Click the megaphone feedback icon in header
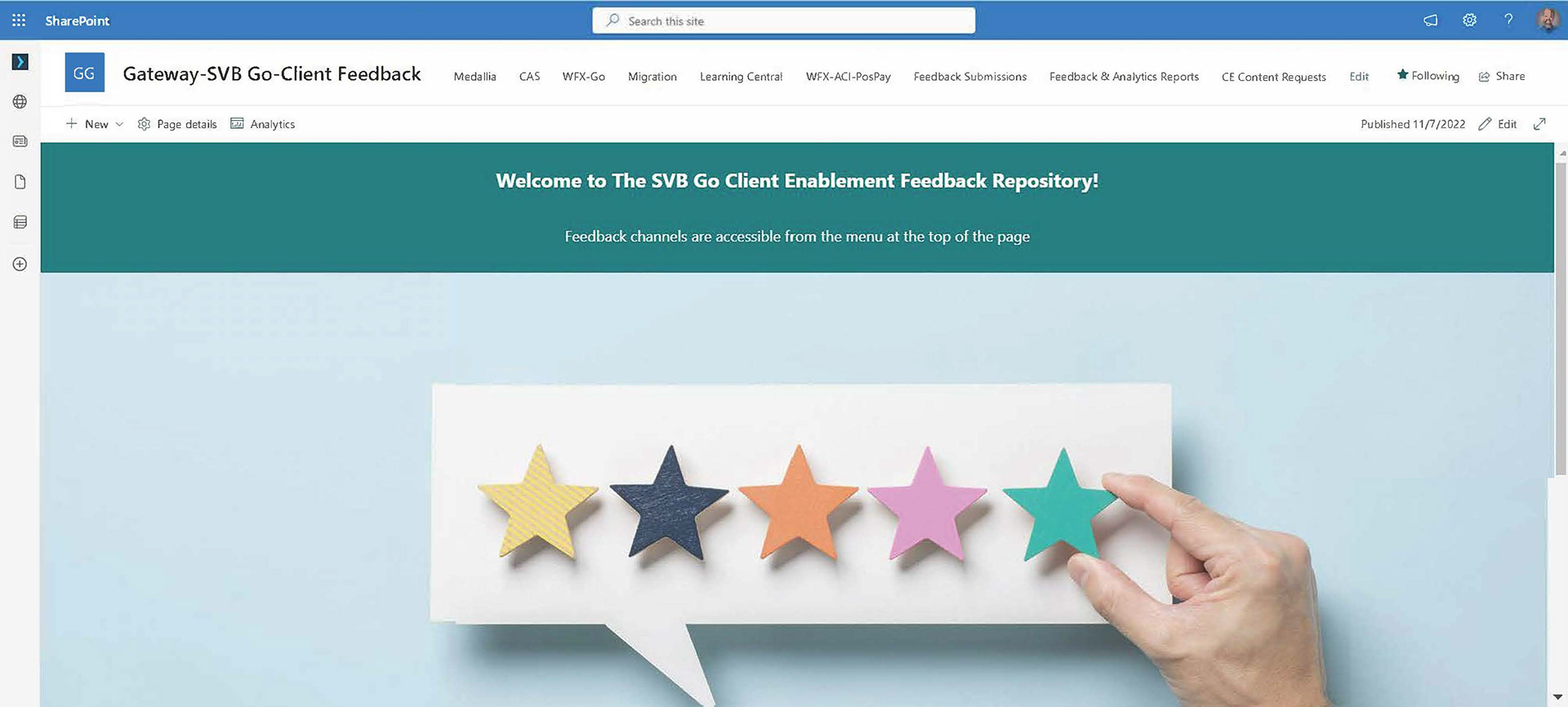This screenshot has width=1568, height=707. 1430,20
